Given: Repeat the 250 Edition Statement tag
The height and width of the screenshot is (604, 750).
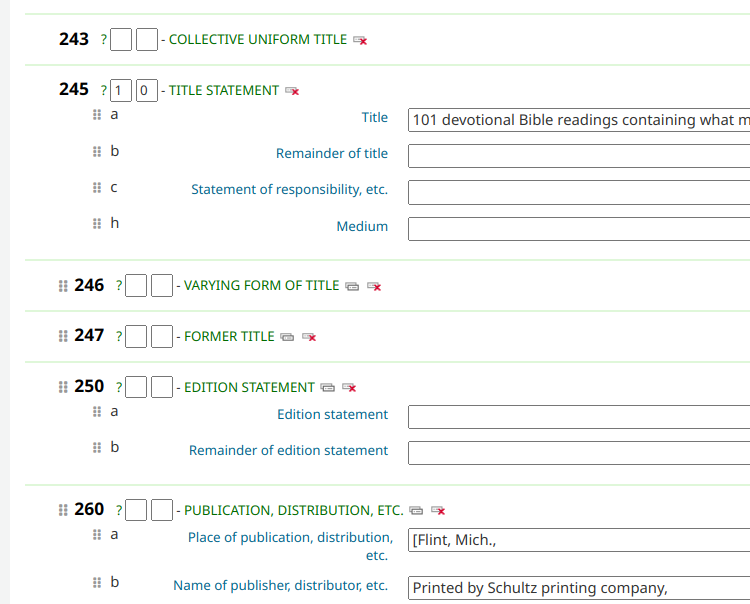Looking at the screenshot, I should click(x=327, y=388).
